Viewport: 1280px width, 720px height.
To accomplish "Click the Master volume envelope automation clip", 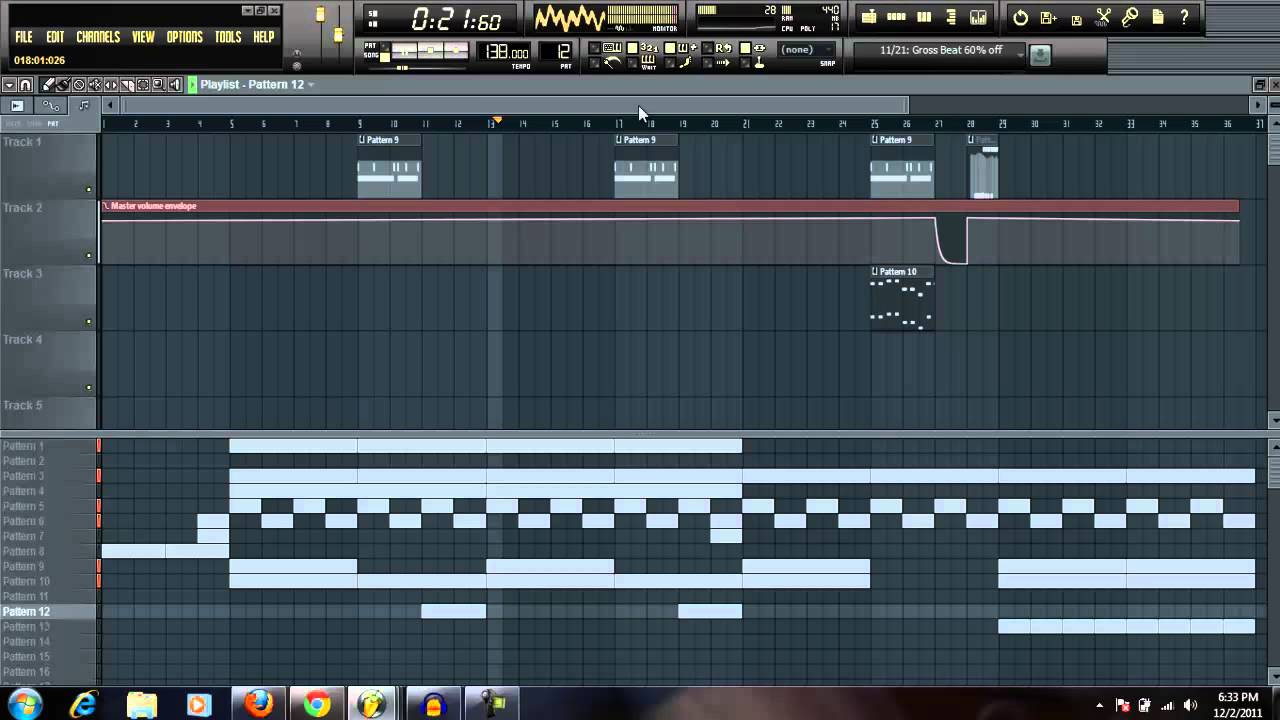I will (670, 233).
